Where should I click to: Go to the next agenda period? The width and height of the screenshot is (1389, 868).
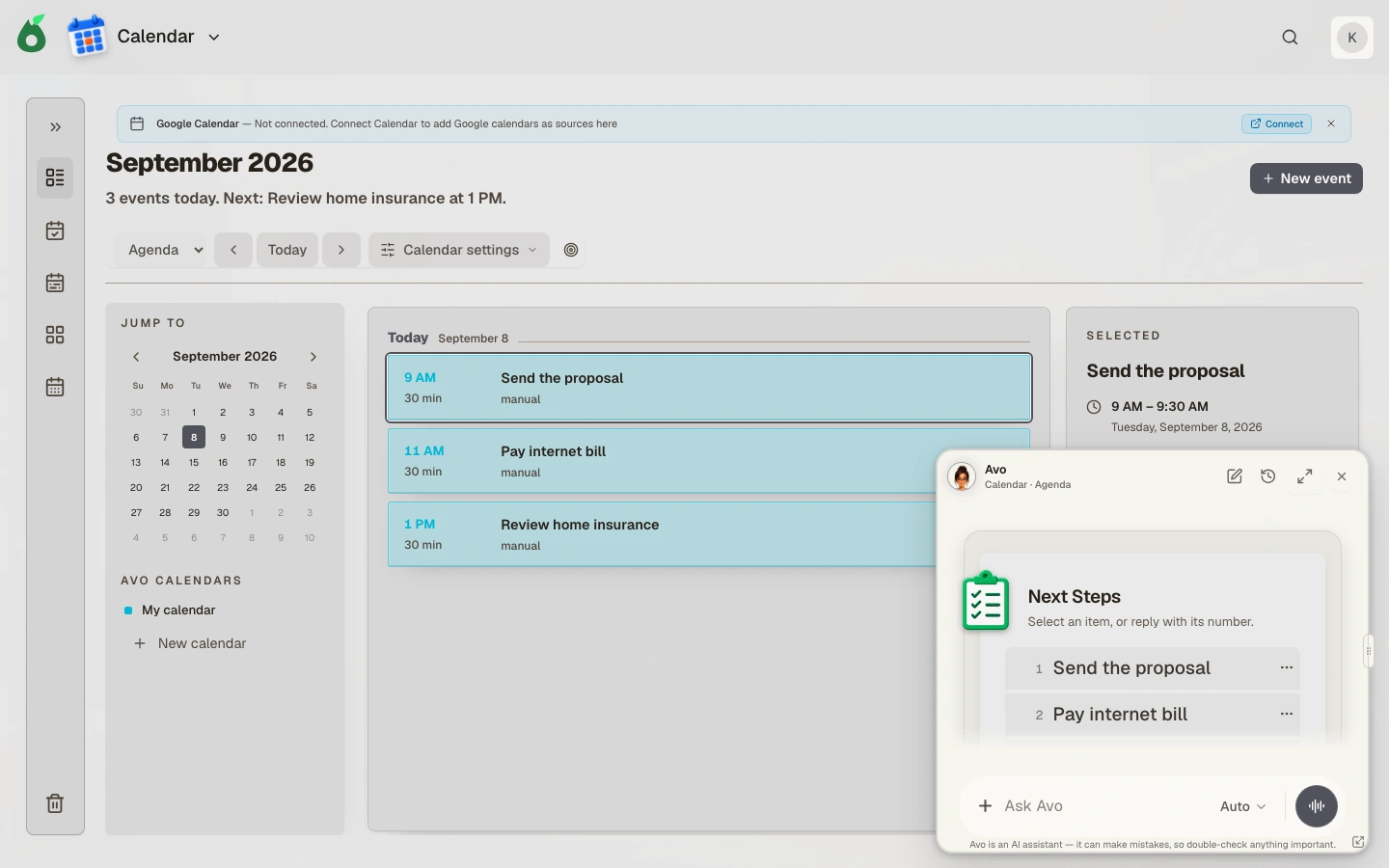(x=341, y=250)
